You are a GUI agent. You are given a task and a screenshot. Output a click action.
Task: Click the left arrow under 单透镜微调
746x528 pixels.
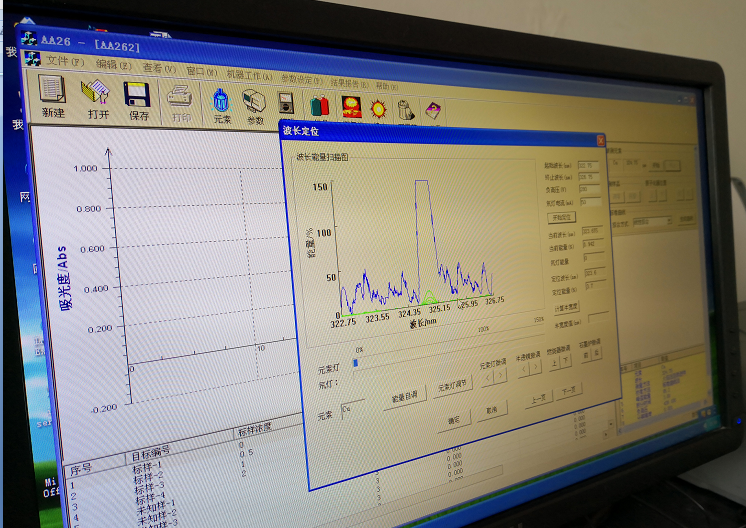[523, 369]
